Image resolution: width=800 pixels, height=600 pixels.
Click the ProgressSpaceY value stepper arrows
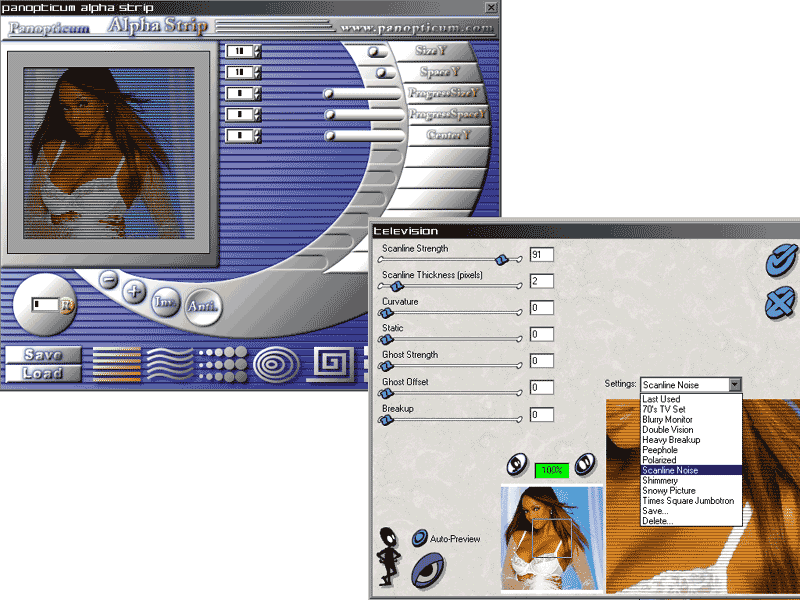[x=257, y=114]
